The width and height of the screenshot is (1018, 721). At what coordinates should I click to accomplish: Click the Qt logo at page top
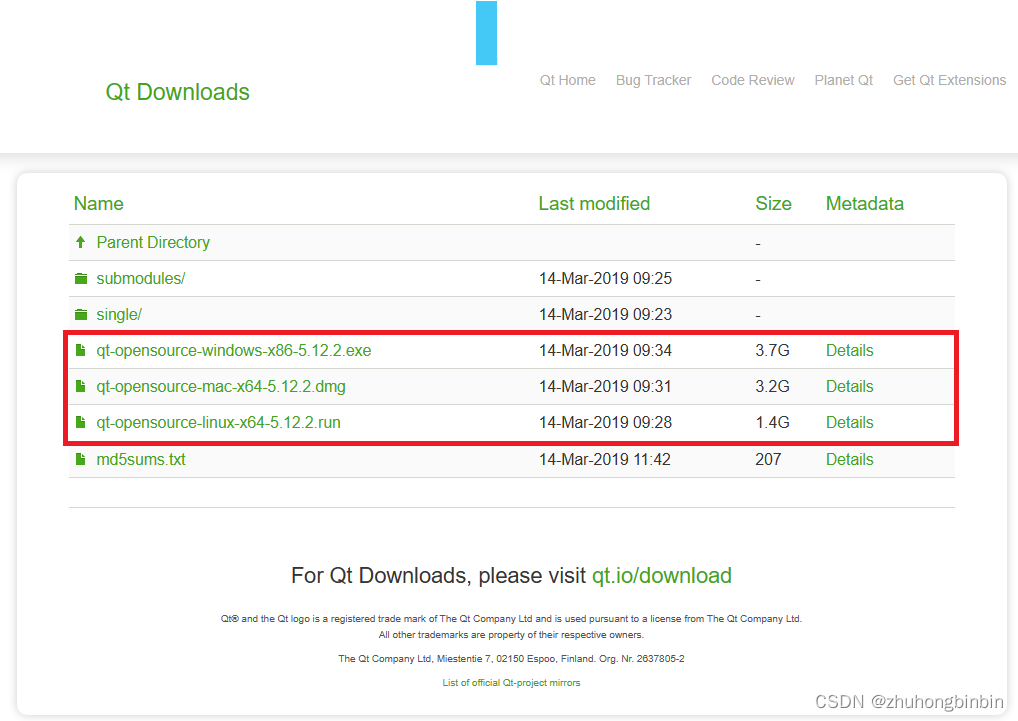pos(486,33)
